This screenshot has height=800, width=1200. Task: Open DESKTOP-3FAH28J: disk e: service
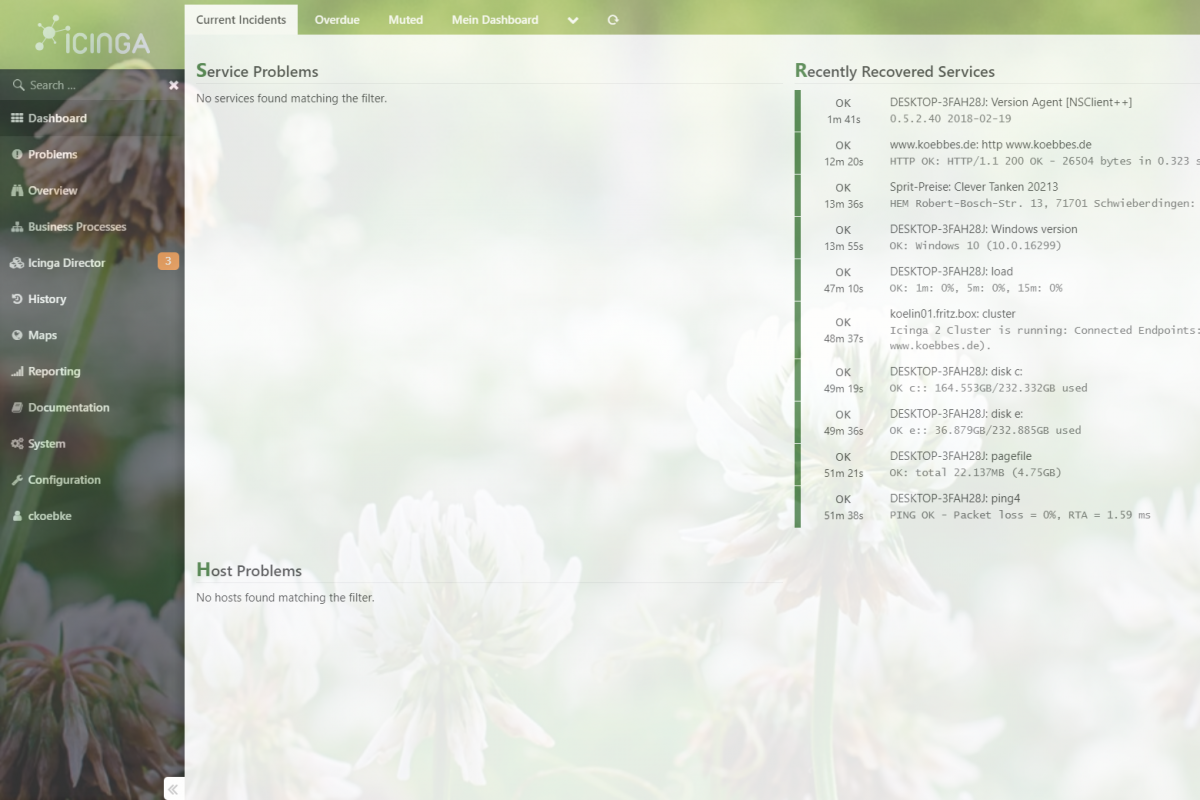point(956,413)
